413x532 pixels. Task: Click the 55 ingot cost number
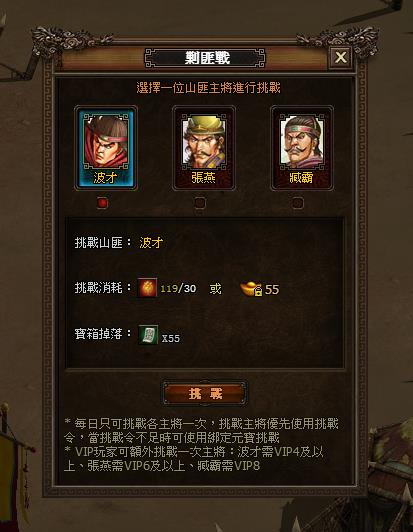tap(272, 289)
